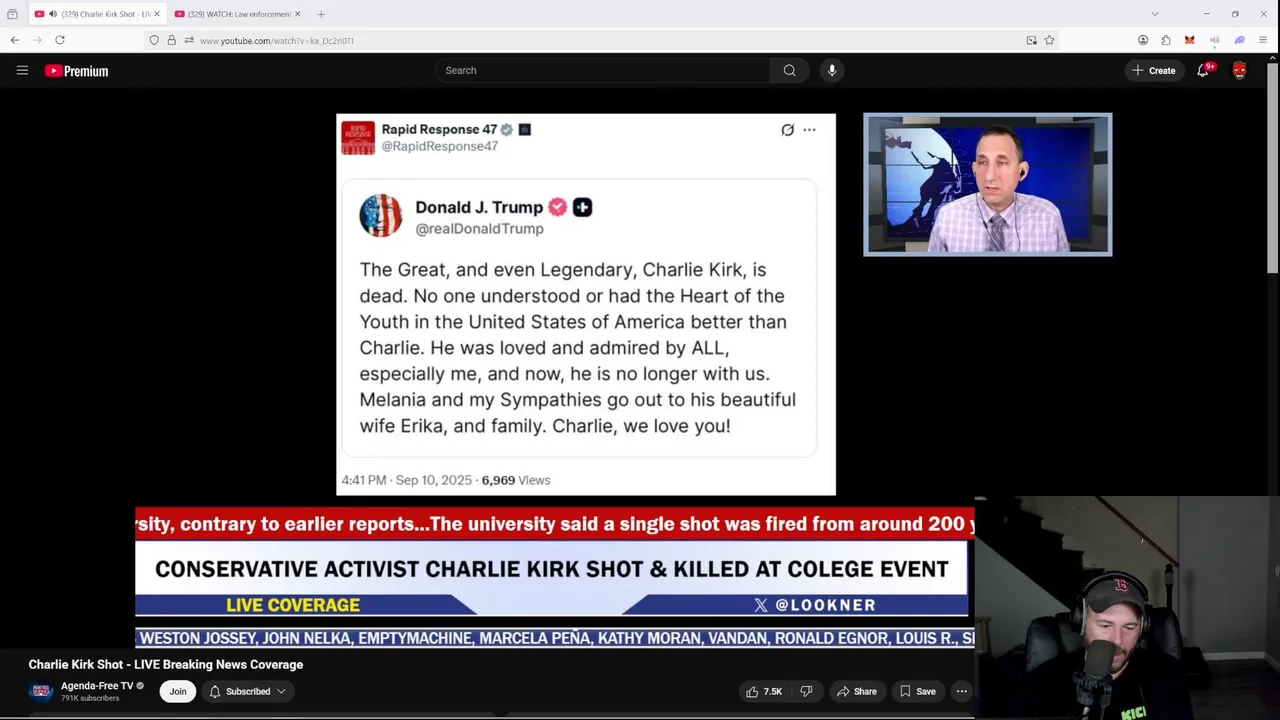Viewport: 1280px width, 720px height.
Task: Open the Agenda-Free TV channel name link
Action: point(97,686)
